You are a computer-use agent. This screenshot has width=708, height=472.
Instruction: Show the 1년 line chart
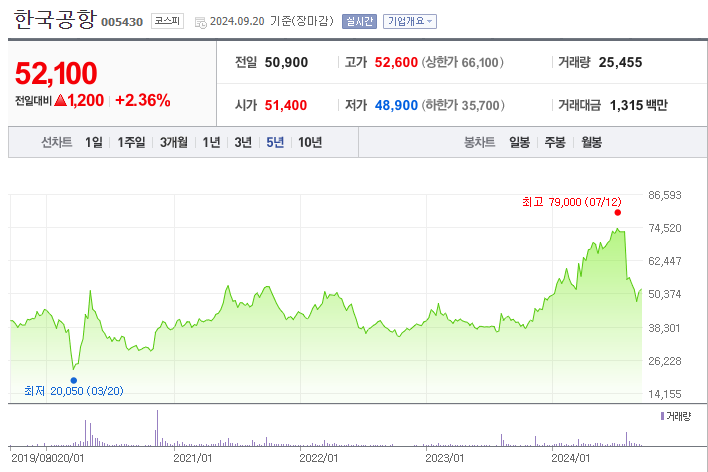pyautogui.click(x=211, y=142)
